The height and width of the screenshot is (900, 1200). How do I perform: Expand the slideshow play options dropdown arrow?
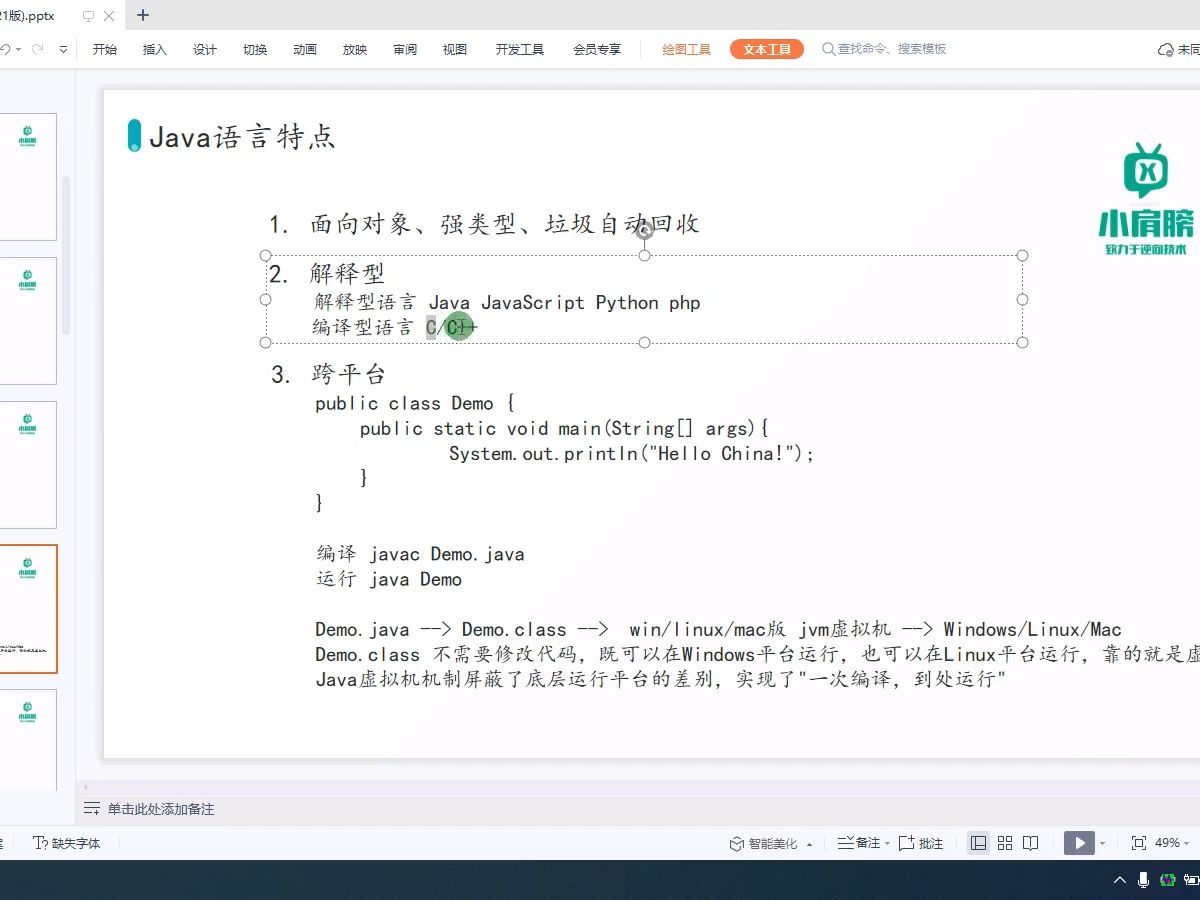tap(1103, 843)
